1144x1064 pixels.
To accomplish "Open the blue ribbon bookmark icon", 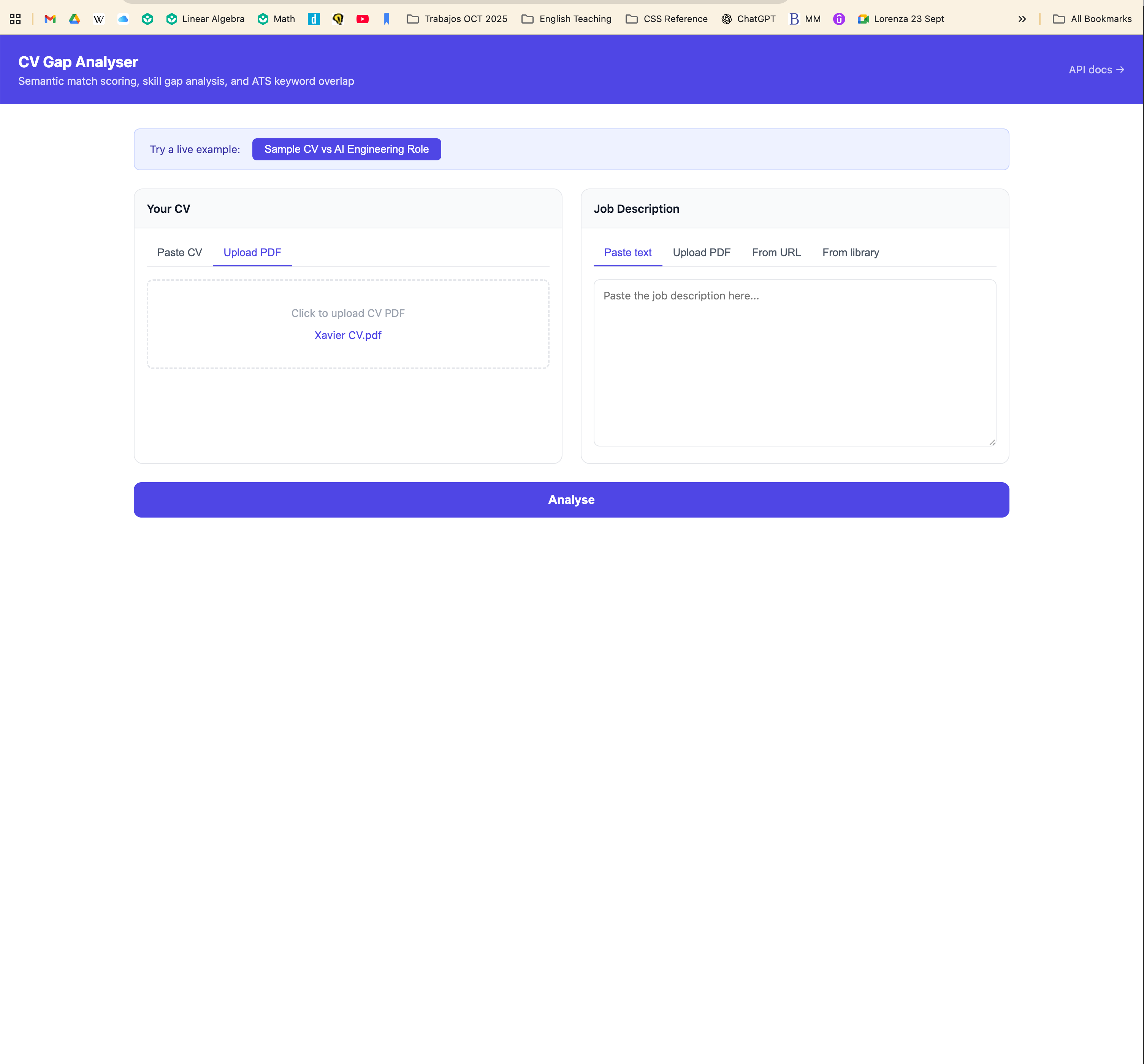I will click(387, 19).
